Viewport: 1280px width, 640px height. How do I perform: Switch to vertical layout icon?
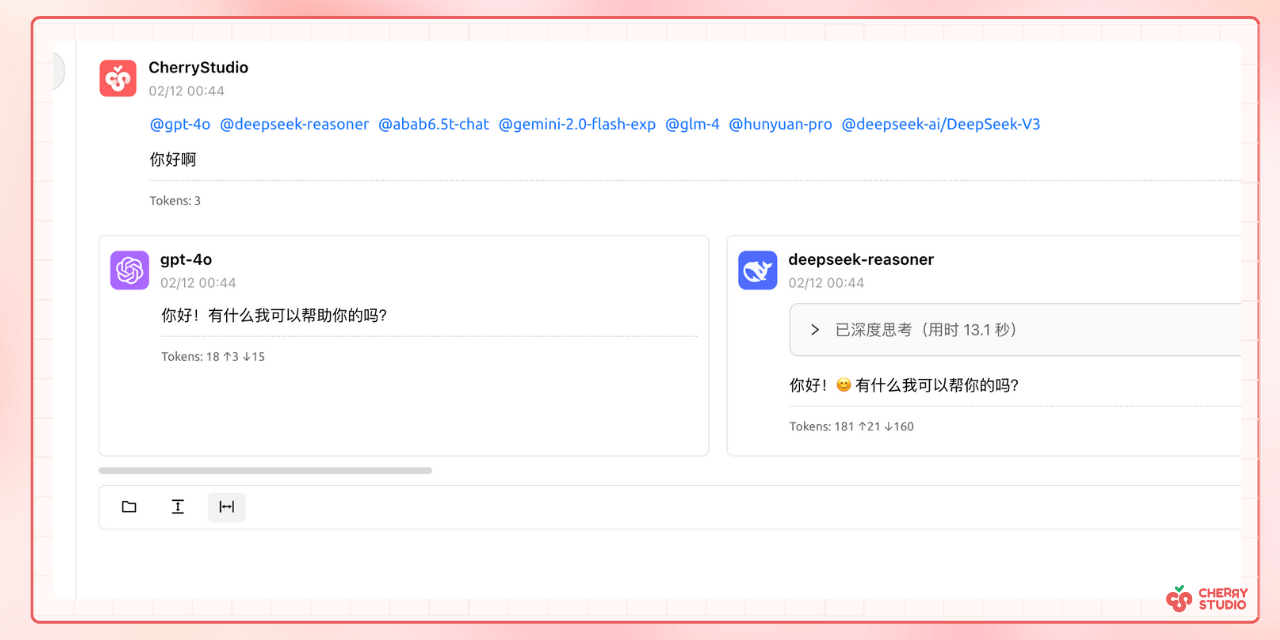[178, 507]
